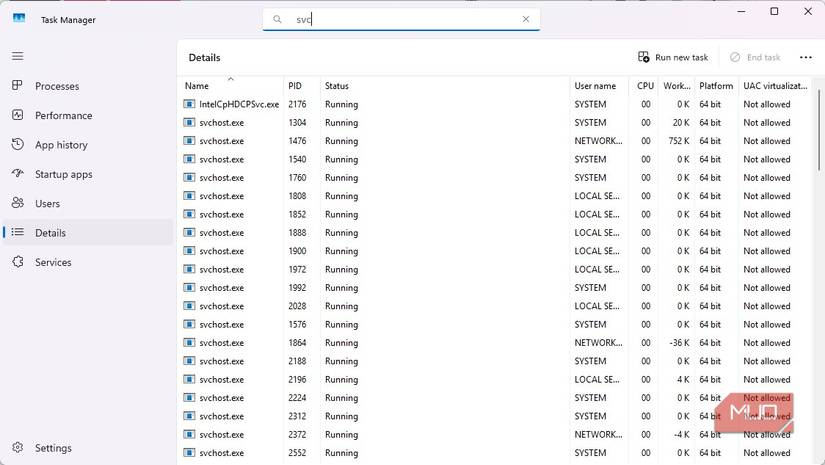The height and width of the screenshot is (465, 825).
Task: Click the Run new task button
Action: [673, 57]
